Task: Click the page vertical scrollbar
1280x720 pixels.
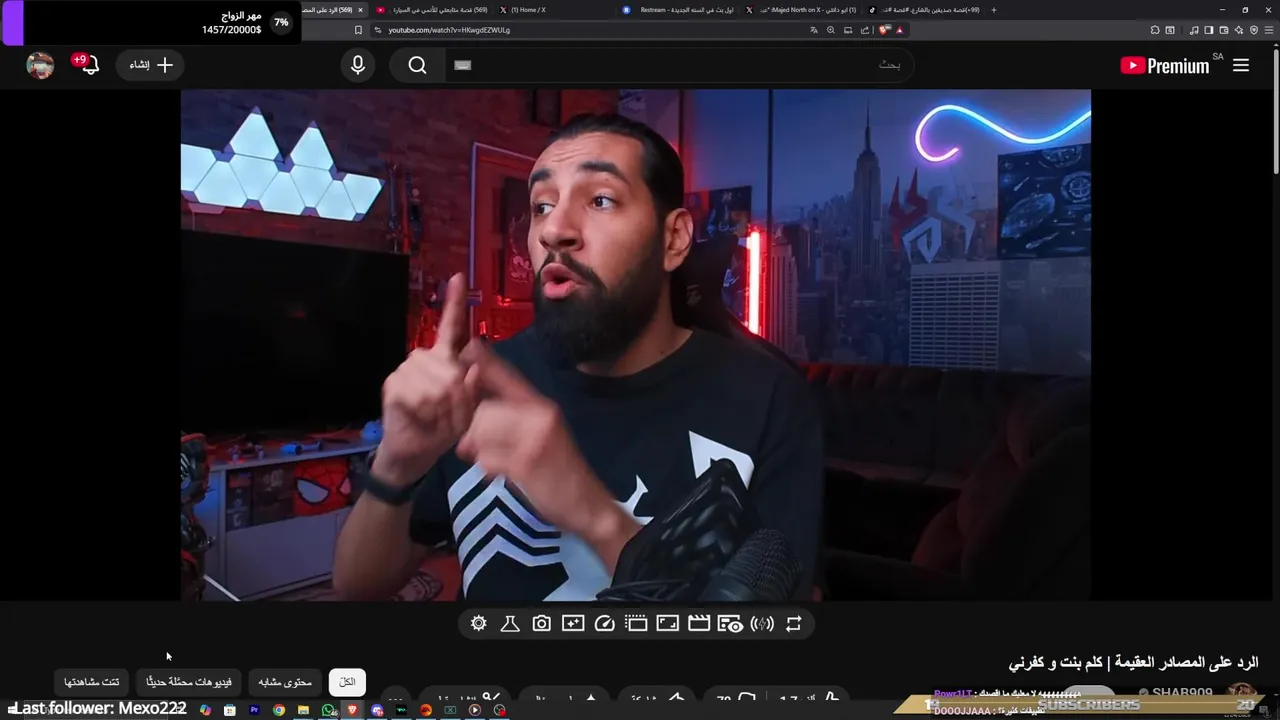Action: 1275,110
